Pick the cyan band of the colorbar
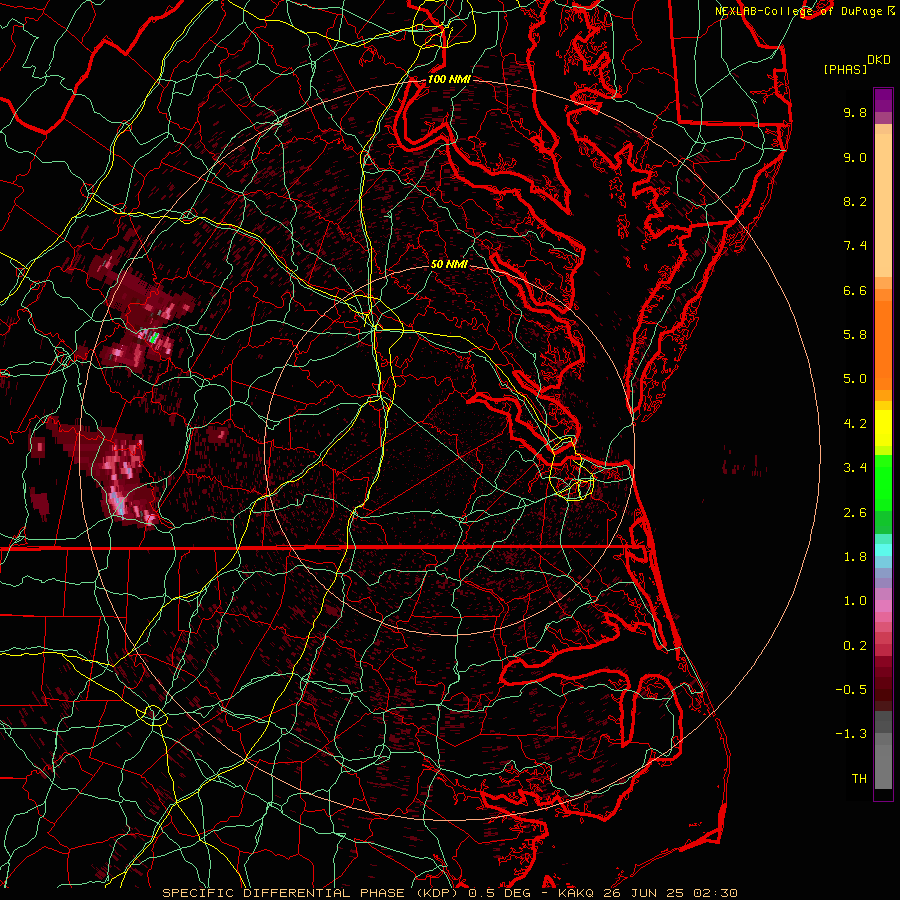 [x=883, y=550]
